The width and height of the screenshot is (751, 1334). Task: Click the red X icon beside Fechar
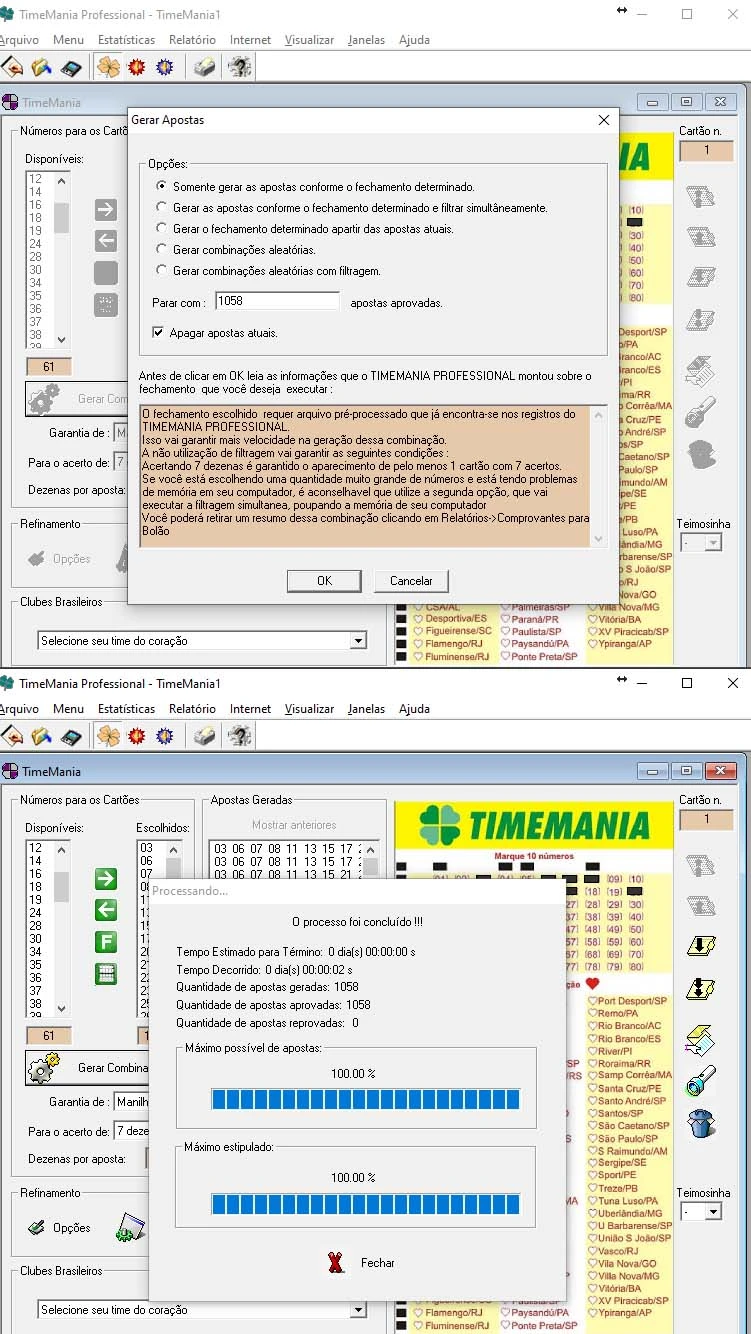(x=336, y=1263)
